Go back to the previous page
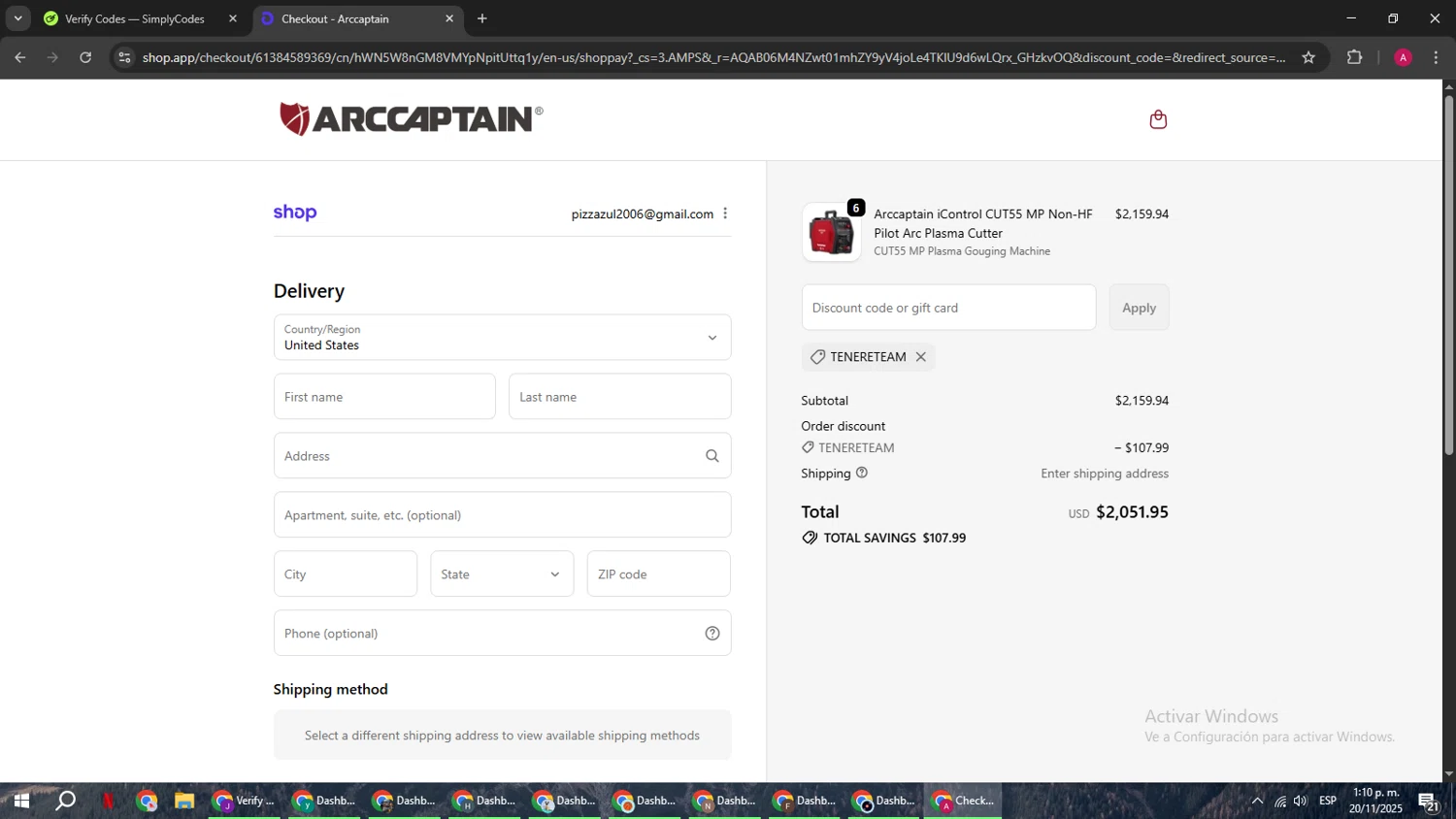Image resolution: width=1456 pixels, height=819 pixels. click(20, 57)
